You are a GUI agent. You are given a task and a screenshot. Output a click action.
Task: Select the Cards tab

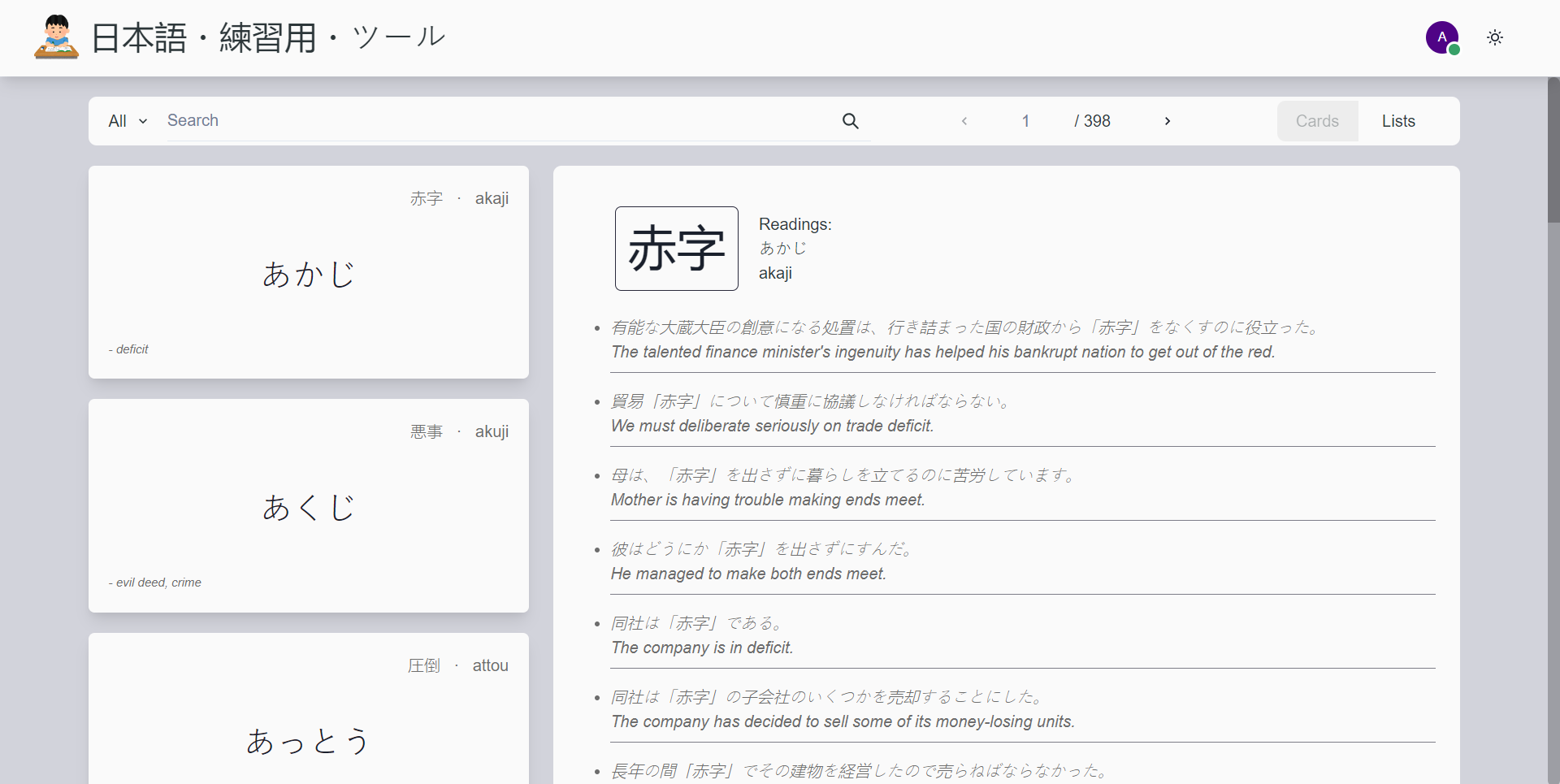(x=1317, y=120)
